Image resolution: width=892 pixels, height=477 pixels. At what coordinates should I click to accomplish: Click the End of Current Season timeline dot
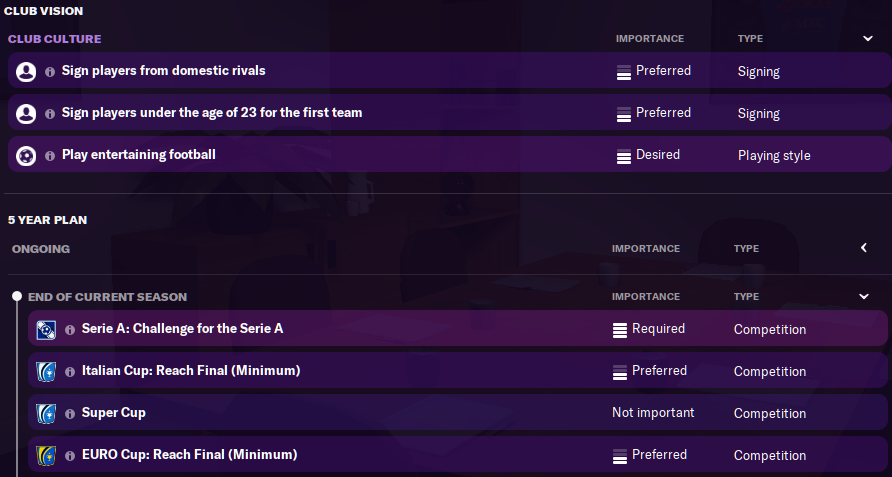pos(16,297)
